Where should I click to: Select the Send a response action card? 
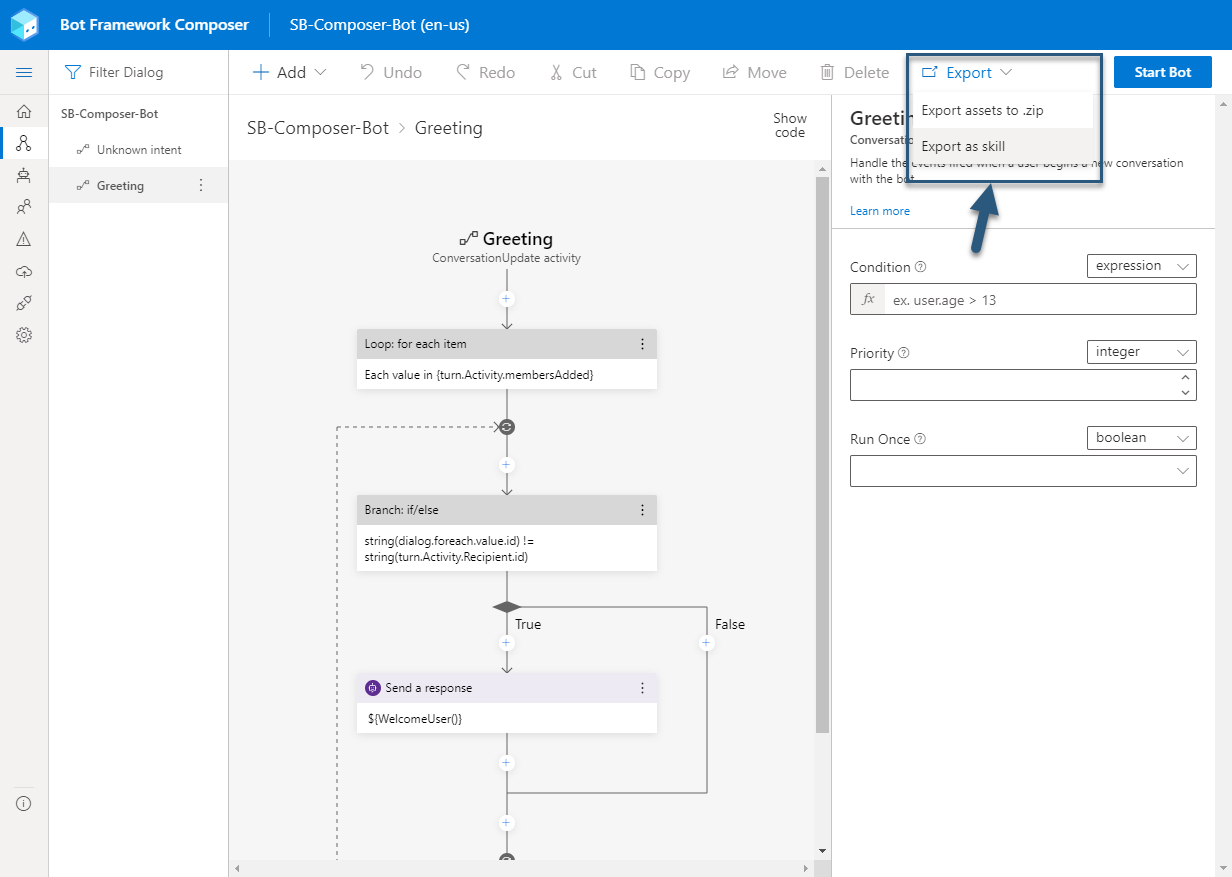pos(506,703)
